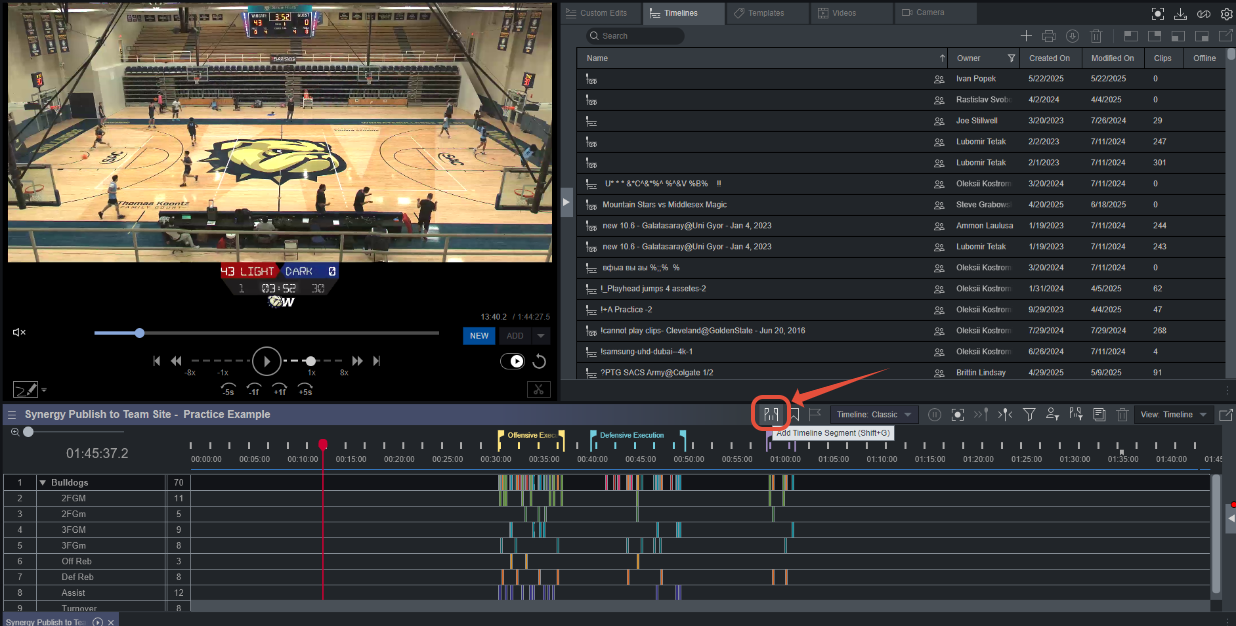The width and height of the screenshot is (1236, 626).
Task: Switch to the Videos tab
Action: tap(837, 13)
